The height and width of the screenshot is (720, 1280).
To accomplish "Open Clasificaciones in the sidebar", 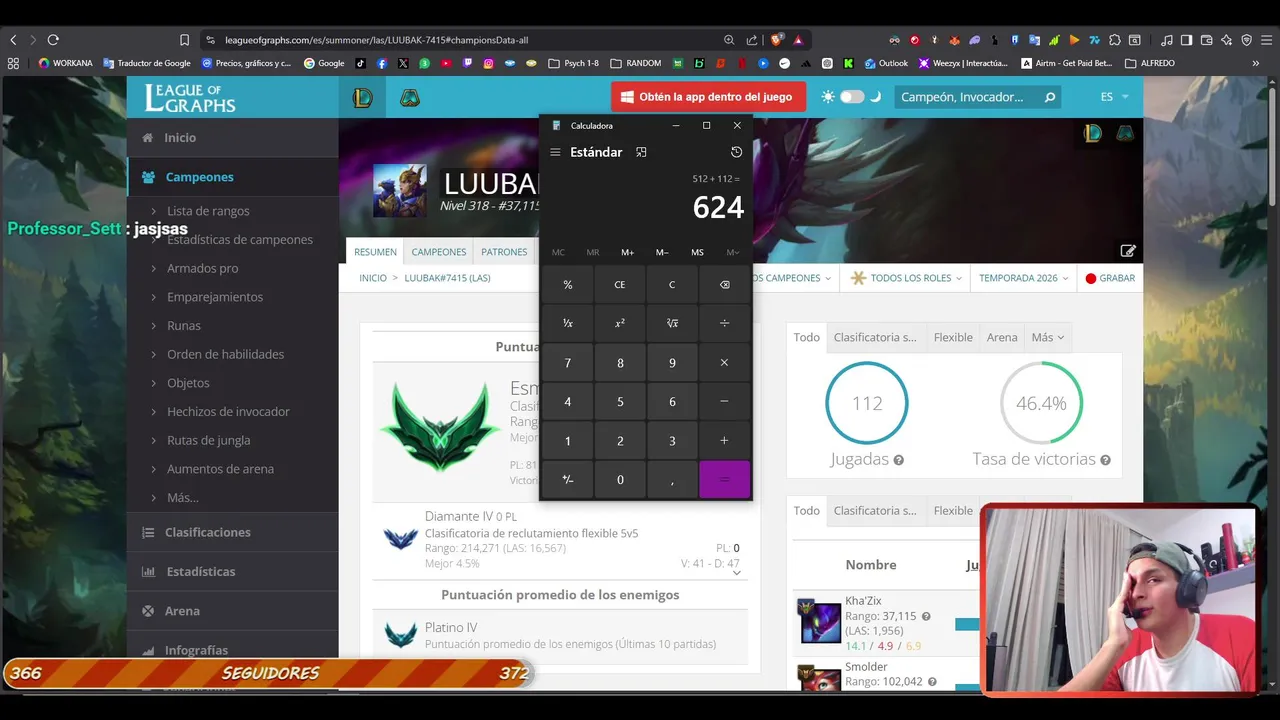I will [232, 532].
